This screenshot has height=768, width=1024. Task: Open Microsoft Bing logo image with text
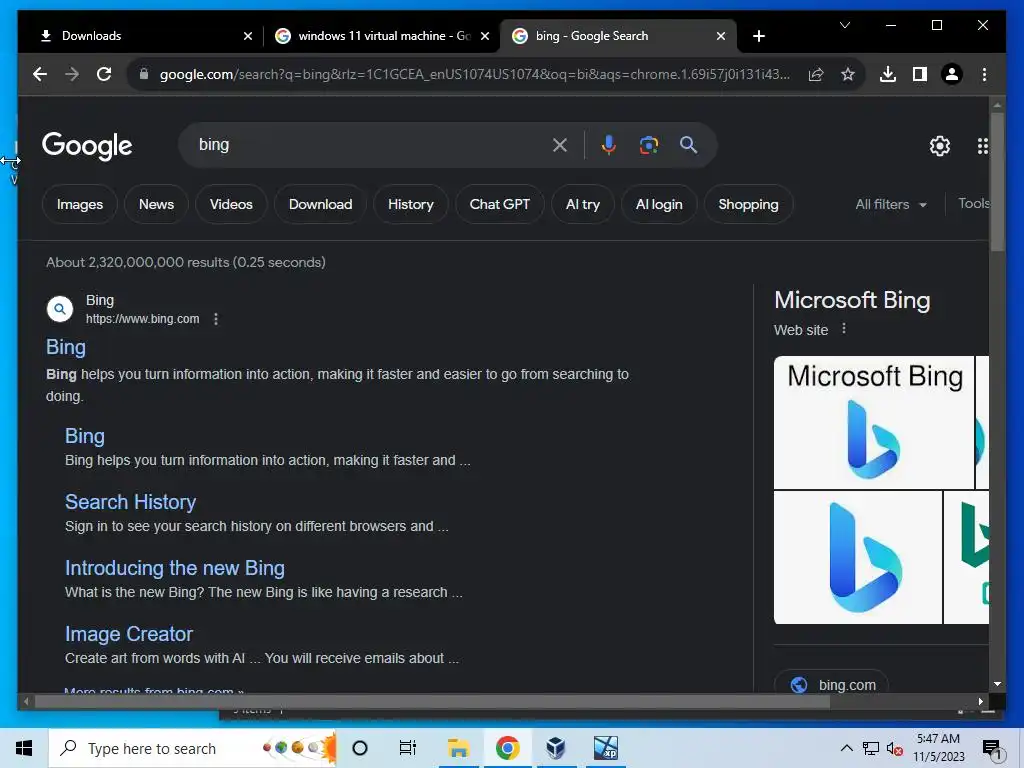coord(874,422)
